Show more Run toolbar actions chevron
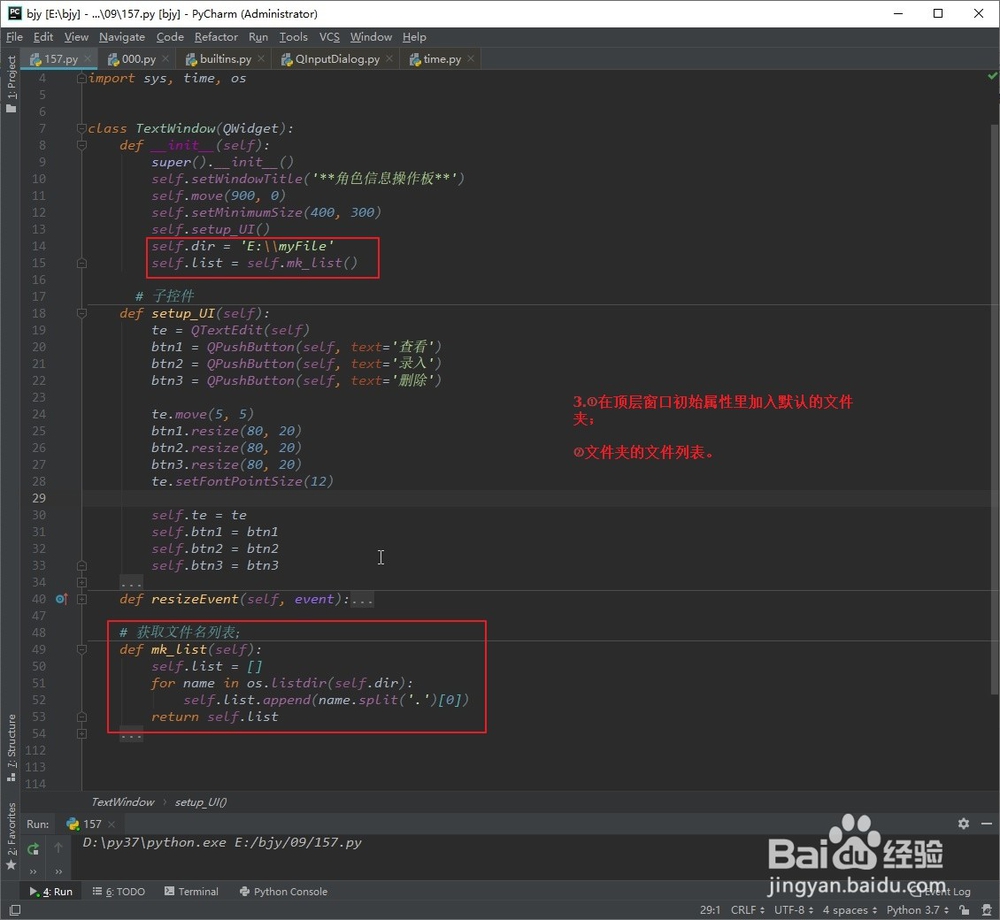1000x920 pixels. tap(33, 872)
